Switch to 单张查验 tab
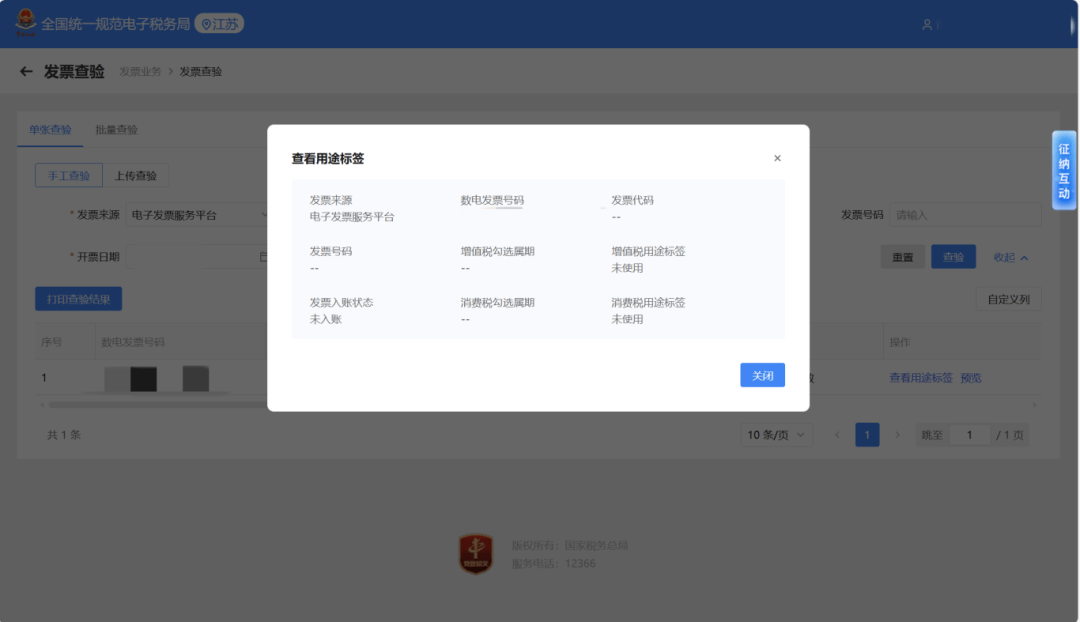Image resolution: width=1080 pixels, height=622 pixels. tap(50, 130)
